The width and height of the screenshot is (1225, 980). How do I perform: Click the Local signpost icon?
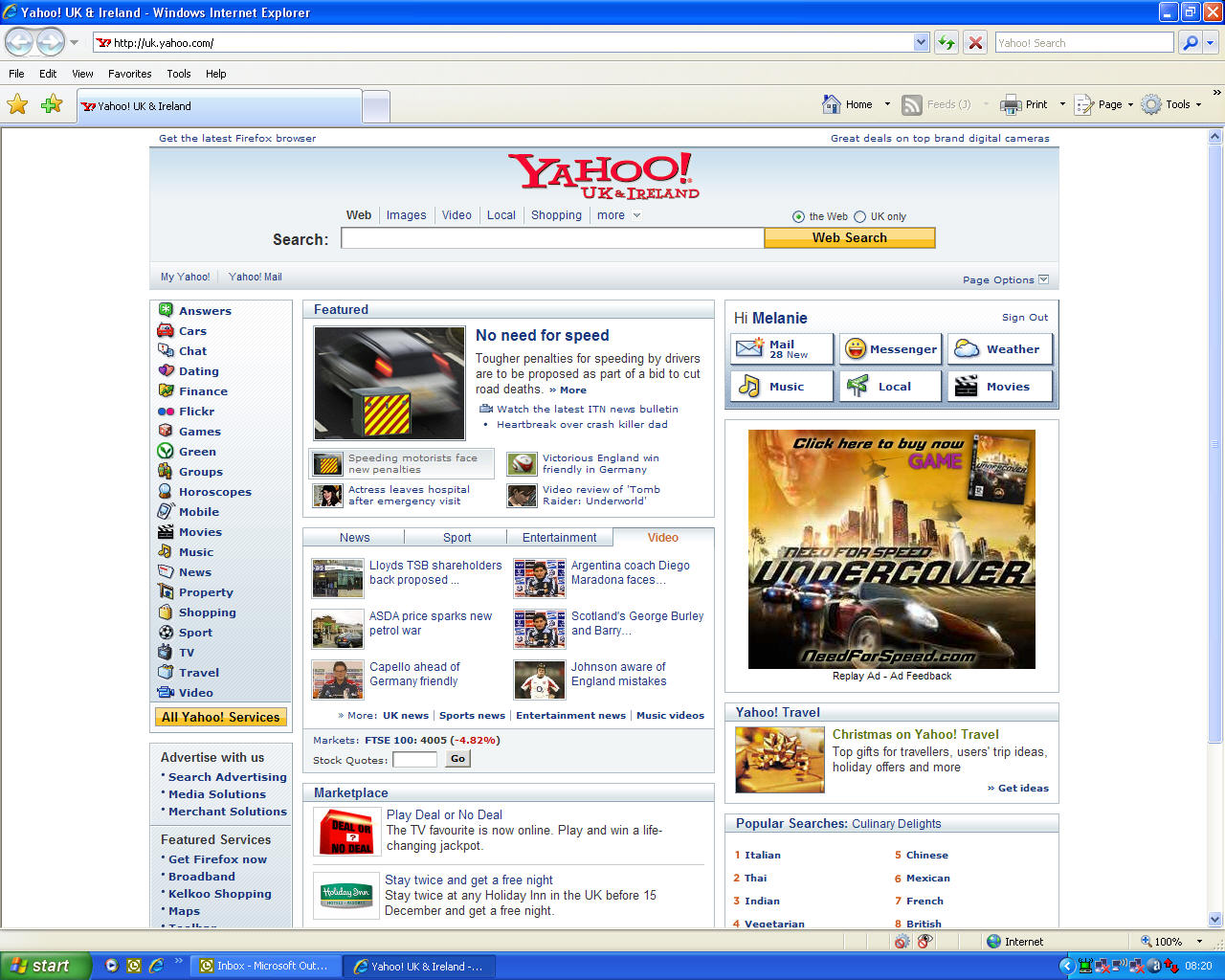pyautogui.click(x=857, y=386)
